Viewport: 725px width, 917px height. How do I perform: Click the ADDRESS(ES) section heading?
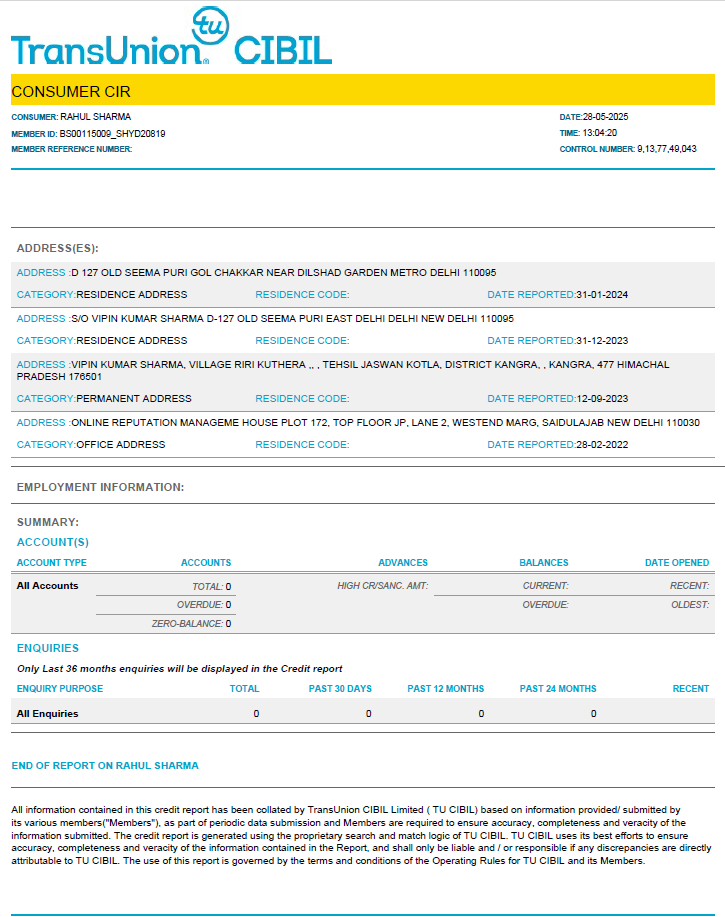pyautogui.click(x=57, y=249)
